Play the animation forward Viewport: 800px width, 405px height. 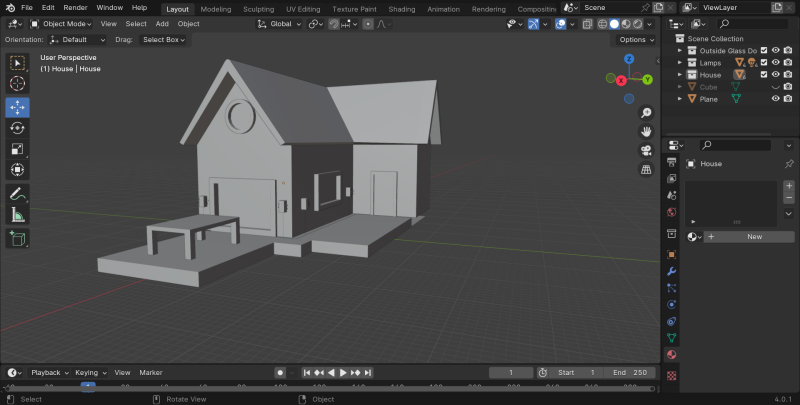(343, 373)
